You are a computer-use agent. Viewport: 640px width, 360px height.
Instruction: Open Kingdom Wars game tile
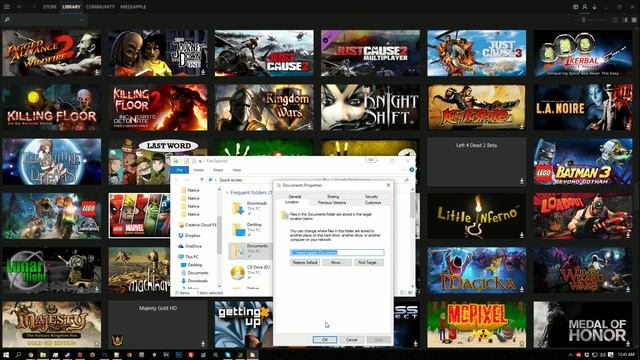pyautogui.click(x=264, y=107)
